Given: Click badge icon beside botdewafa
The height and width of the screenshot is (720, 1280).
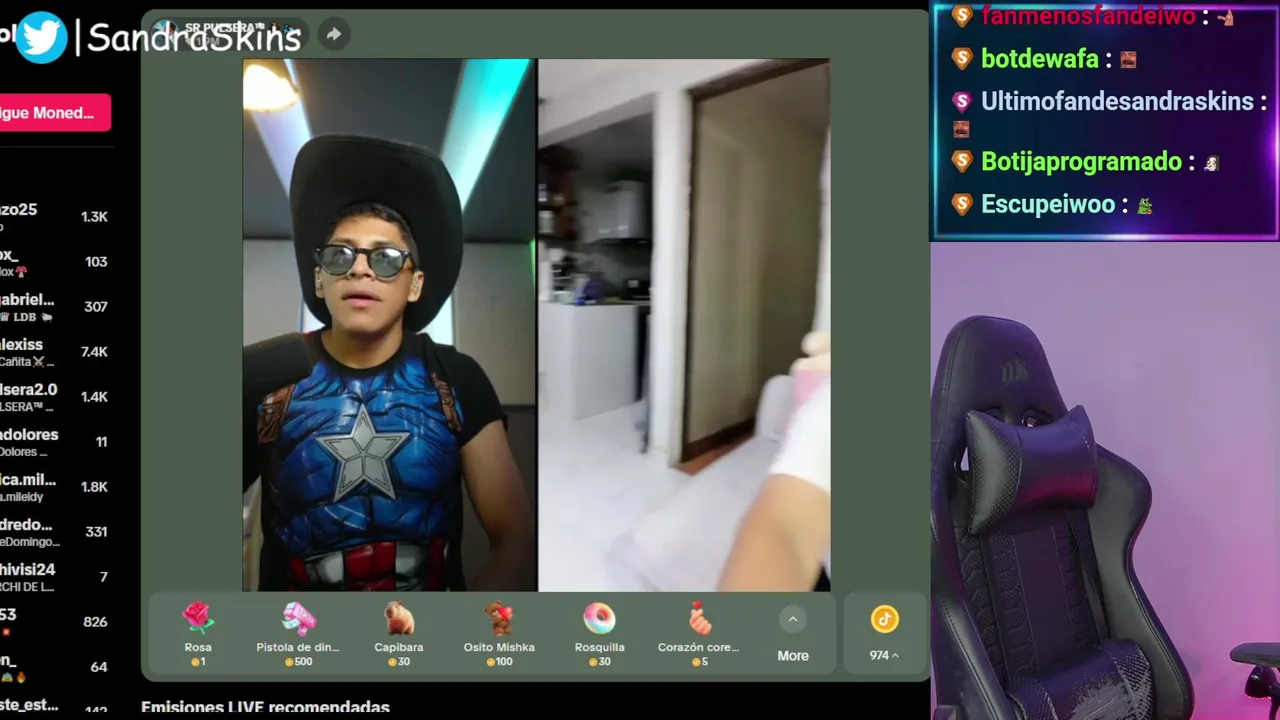Looking at the screenshot, I should click(x=962, y=59).
